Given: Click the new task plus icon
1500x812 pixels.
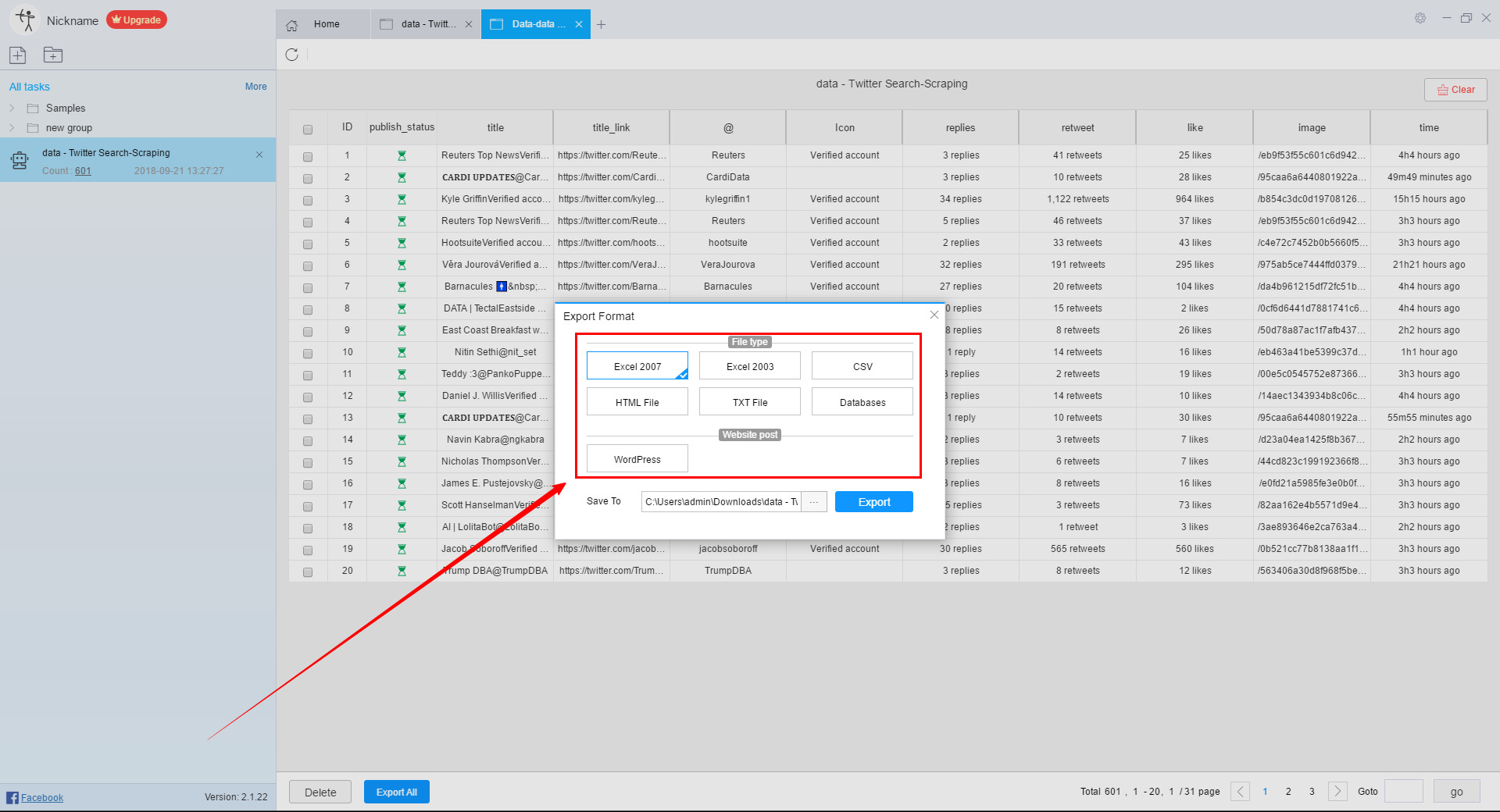Looking at the screenshot, I should [x=17, y=55].
